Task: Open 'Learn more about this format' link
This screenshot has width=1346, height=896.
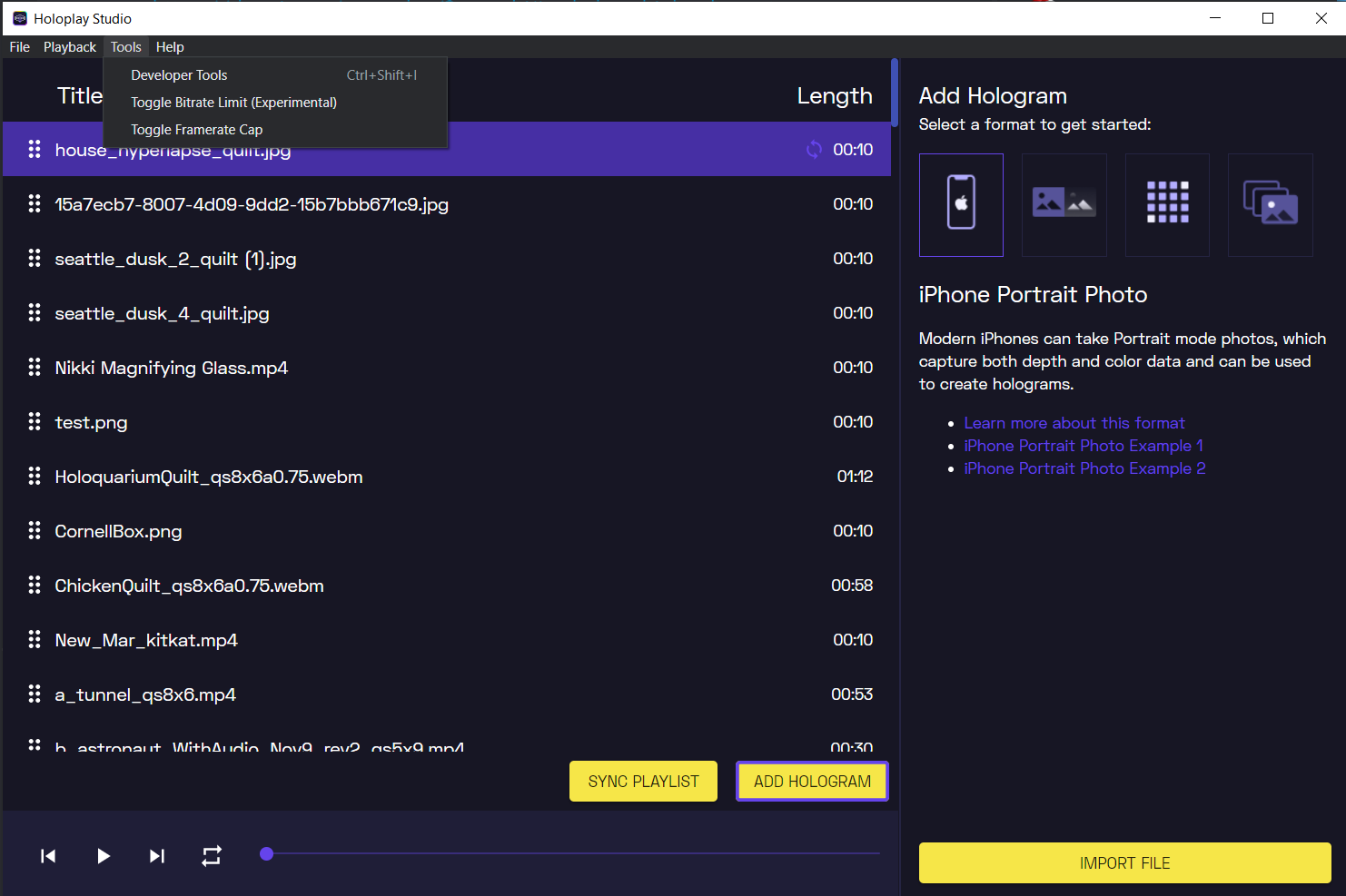Action: click(x=1074, y=423)
